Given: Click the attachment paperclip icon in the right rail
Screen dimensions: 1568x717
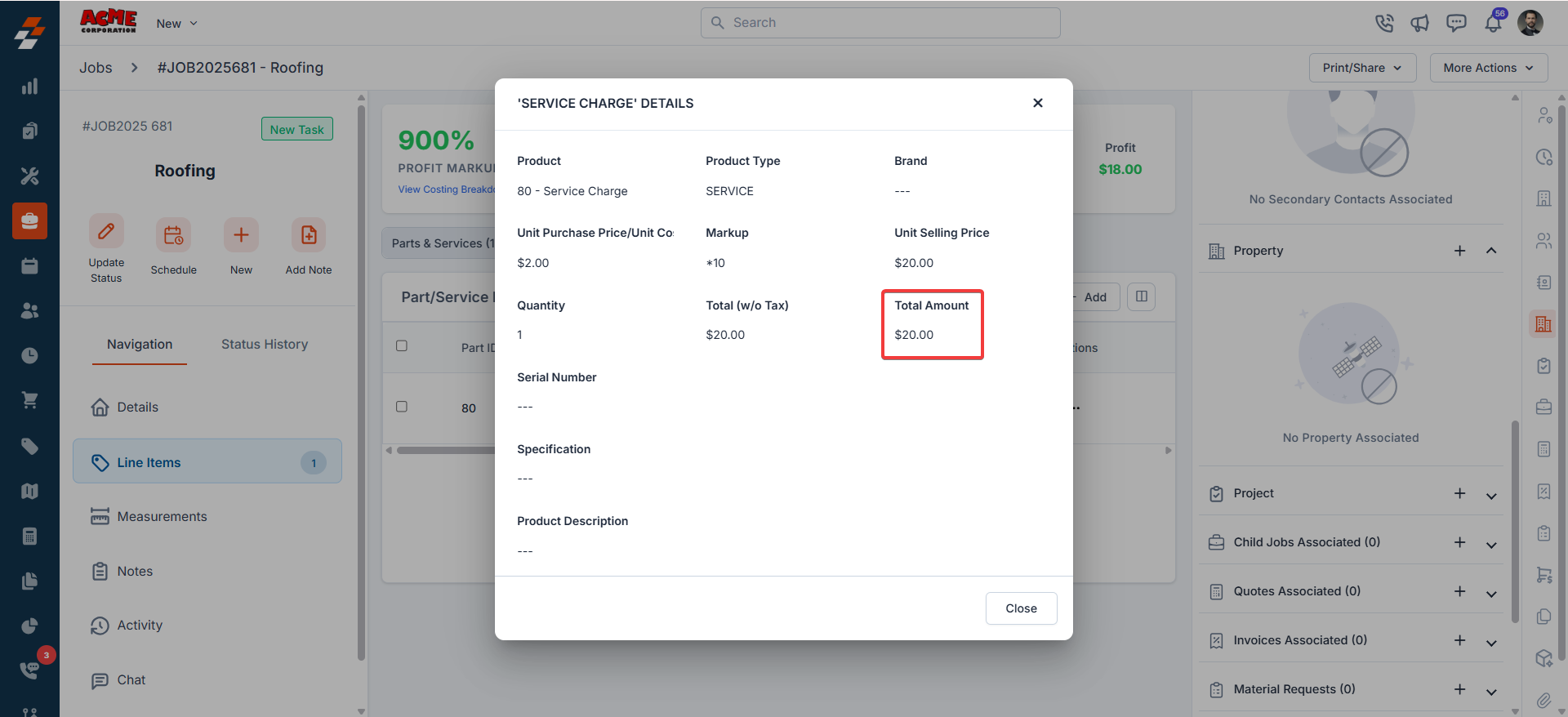Looking at the screenshot, I should pos(1543,700).
